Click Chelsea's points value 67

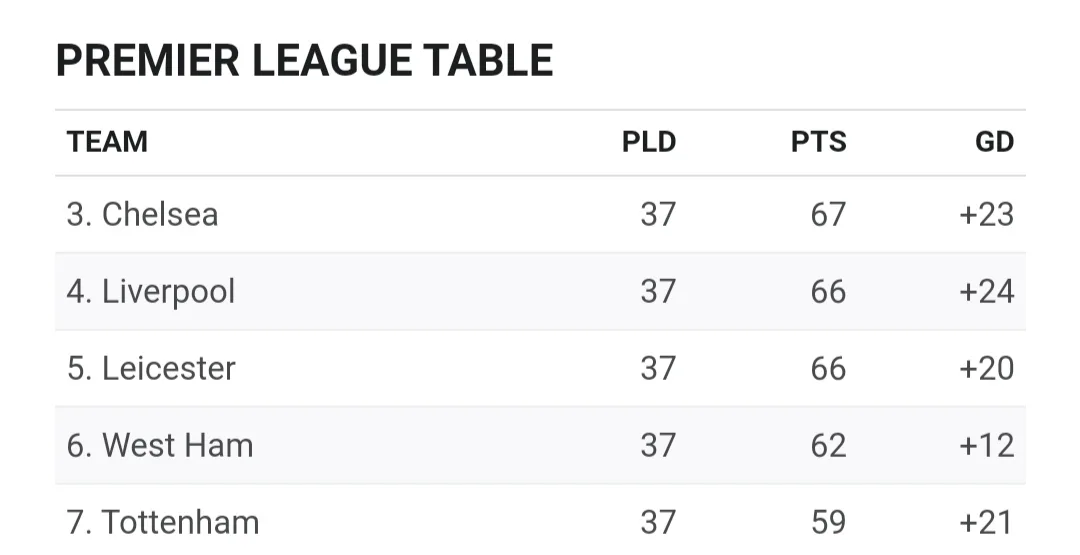(x=828, y=214)
